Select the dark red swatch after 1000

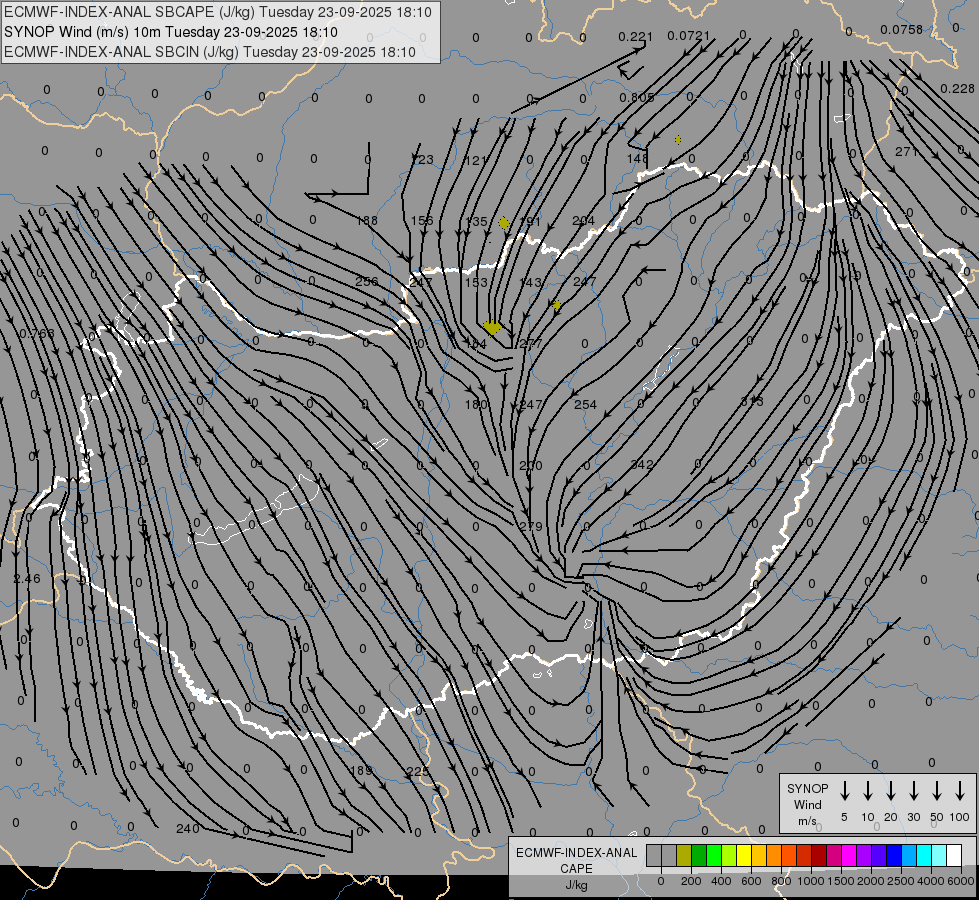(819, 856)
